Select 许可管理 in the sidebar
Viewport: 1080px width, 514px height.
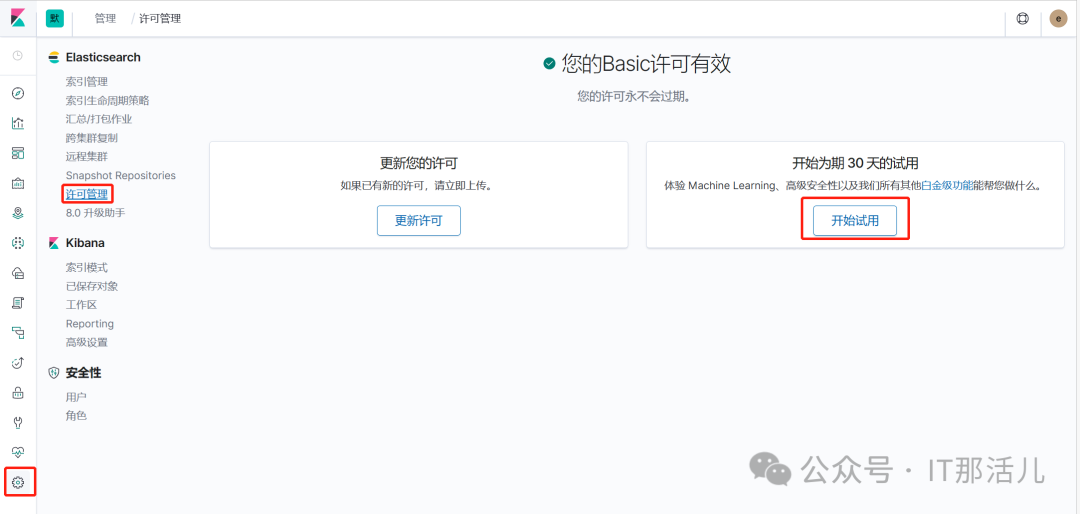[x=87, y=194]
